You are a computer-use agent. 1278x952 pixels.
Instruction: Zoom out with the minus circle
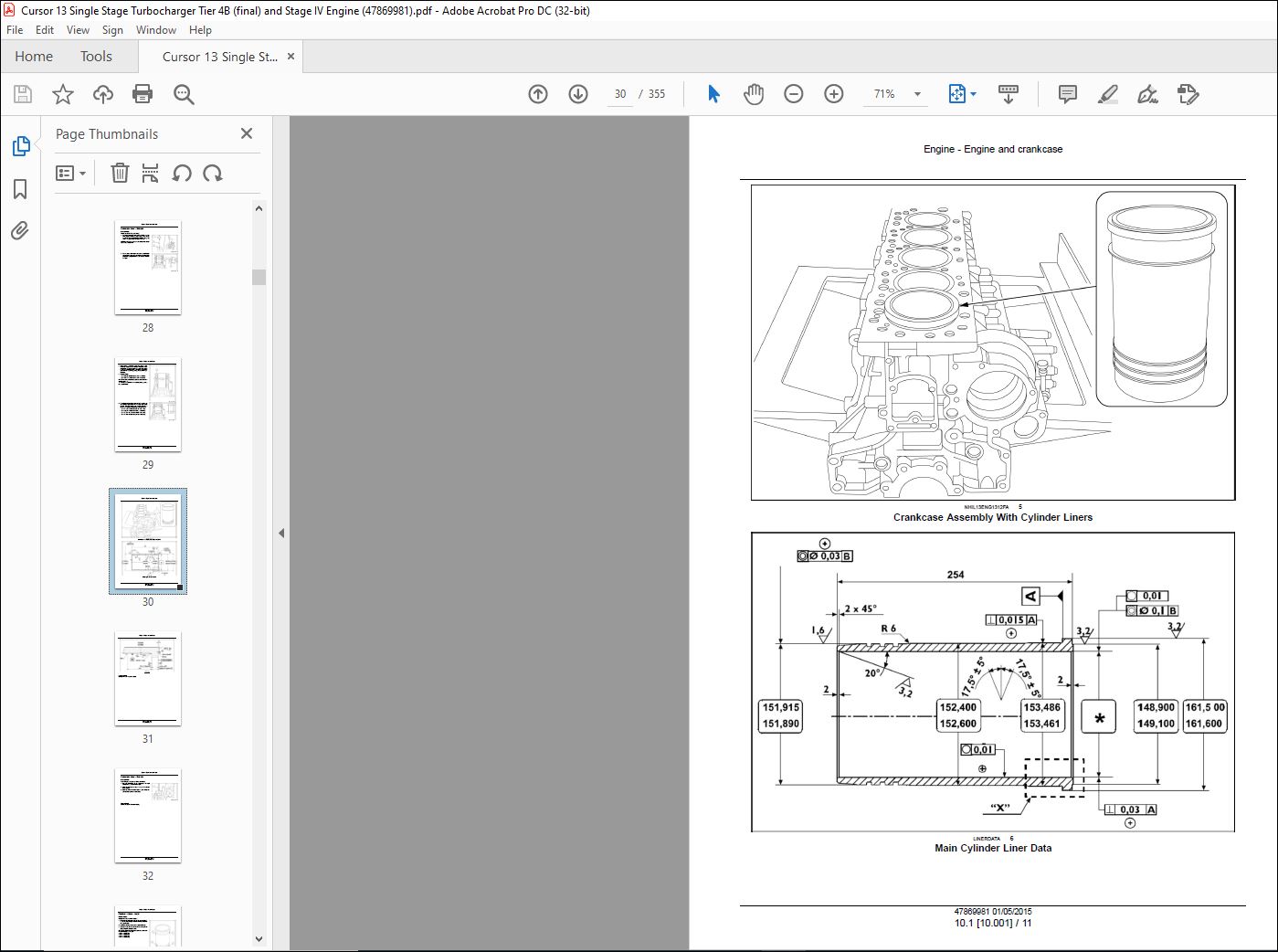point(794,94)
